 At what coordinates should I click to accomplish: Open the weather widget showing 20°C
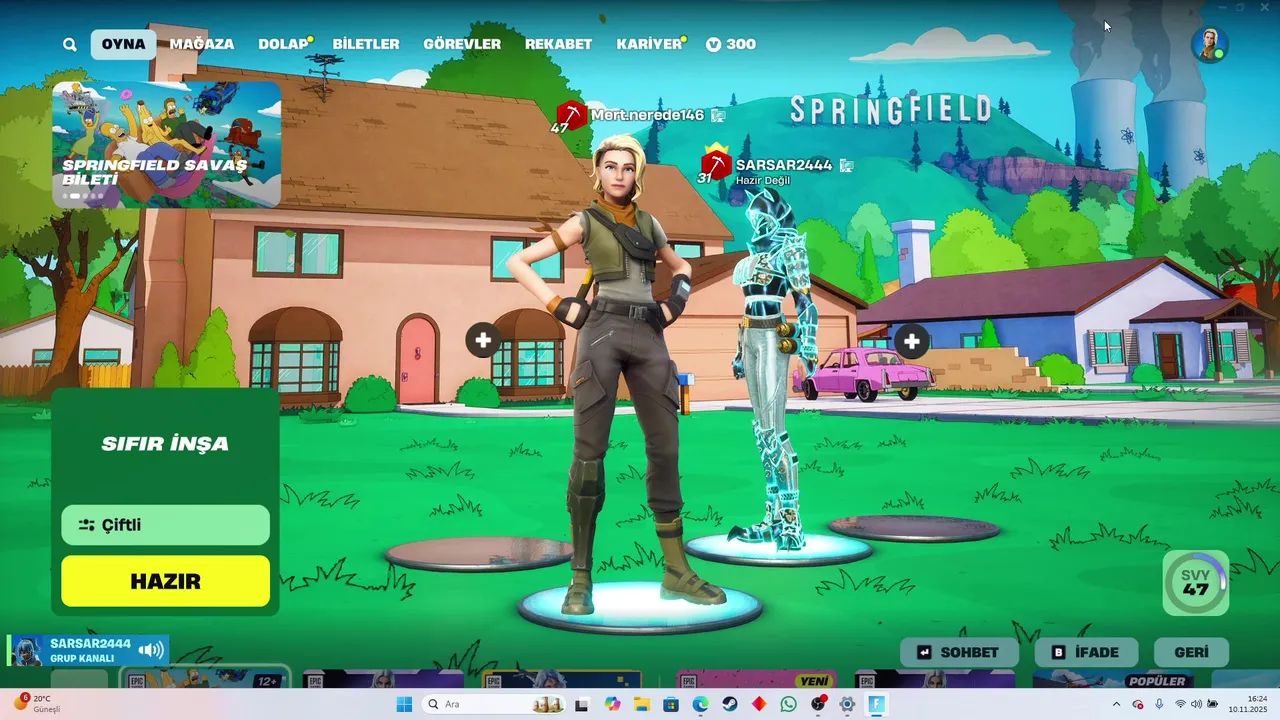(x=36, y=704)
